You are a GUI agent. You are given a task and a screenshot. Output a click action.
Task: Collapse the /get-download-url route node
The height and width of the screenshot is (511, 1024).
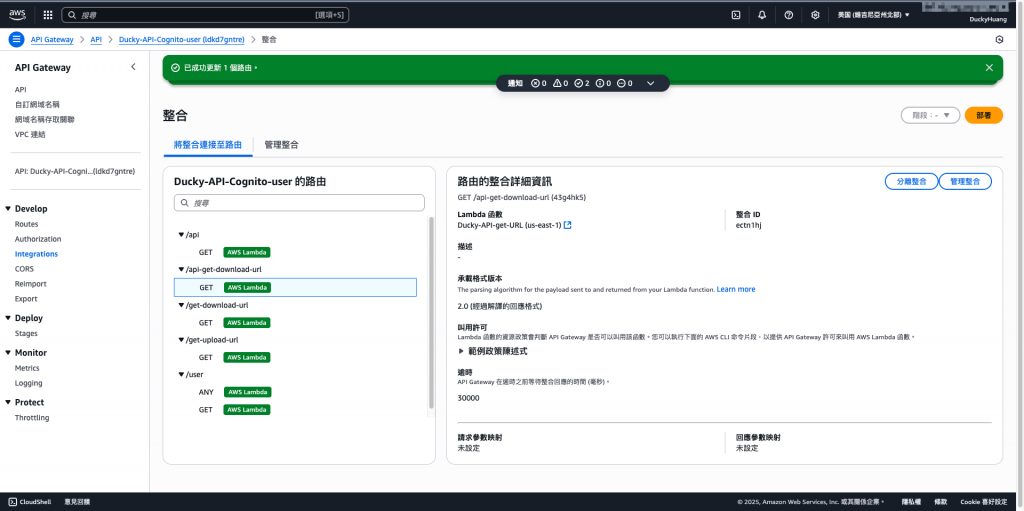[x=182, y=305]
